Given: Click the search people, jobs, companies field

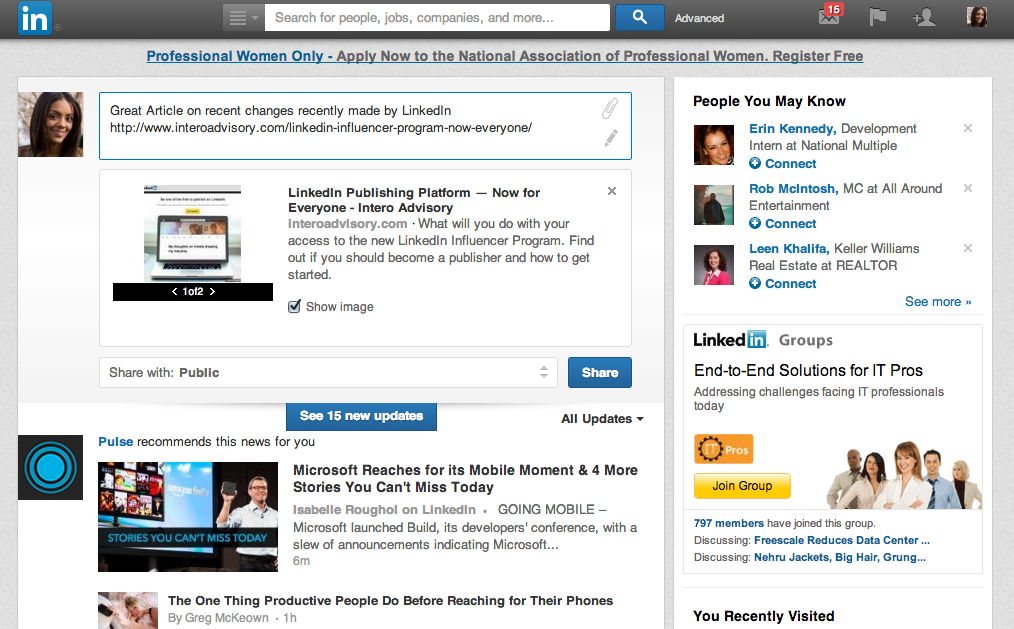Looking at the screenshot, I should point(437,17).
